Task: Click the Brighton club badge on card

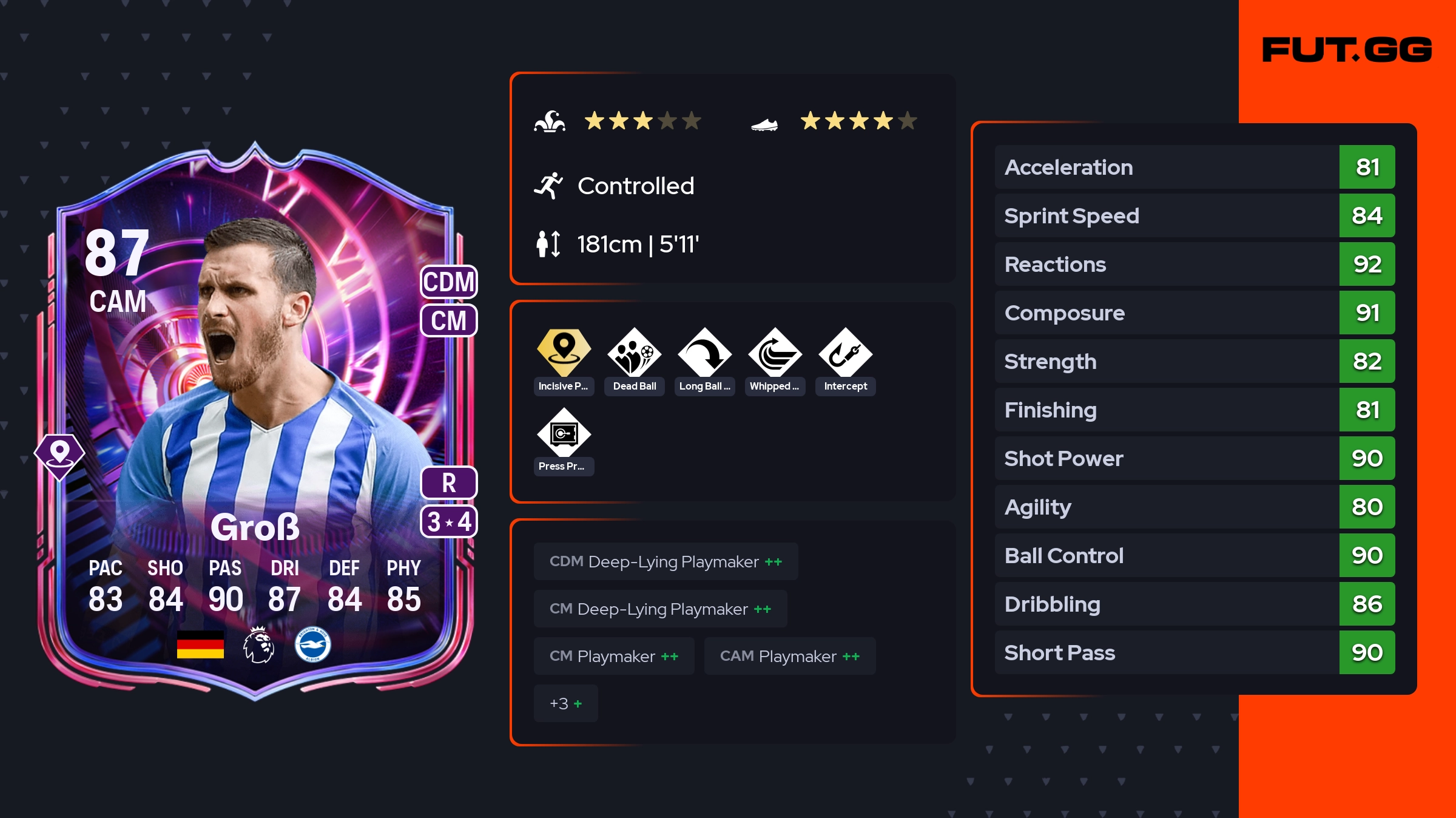Action: pos(312,644)
